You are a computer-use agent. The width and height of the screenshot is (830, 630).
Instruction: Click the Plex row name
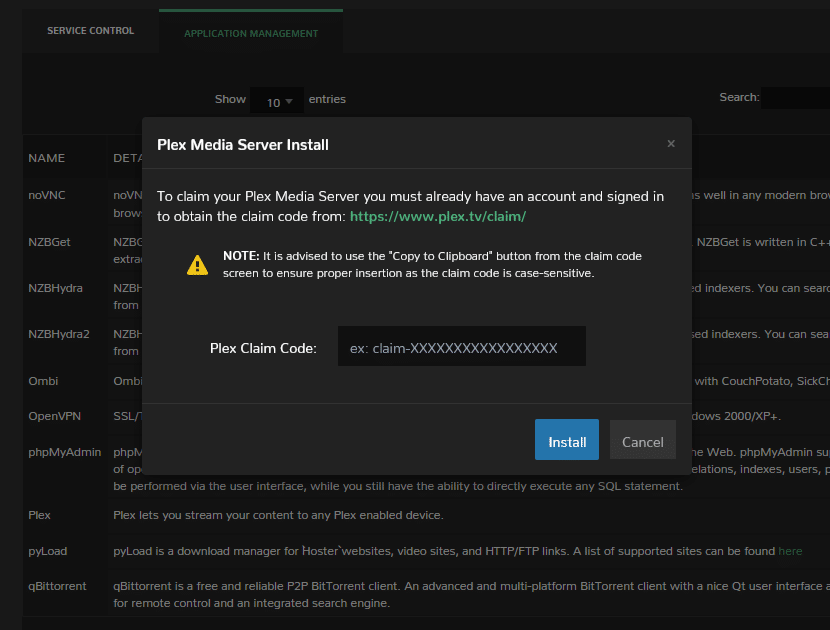tap(39, 515)
